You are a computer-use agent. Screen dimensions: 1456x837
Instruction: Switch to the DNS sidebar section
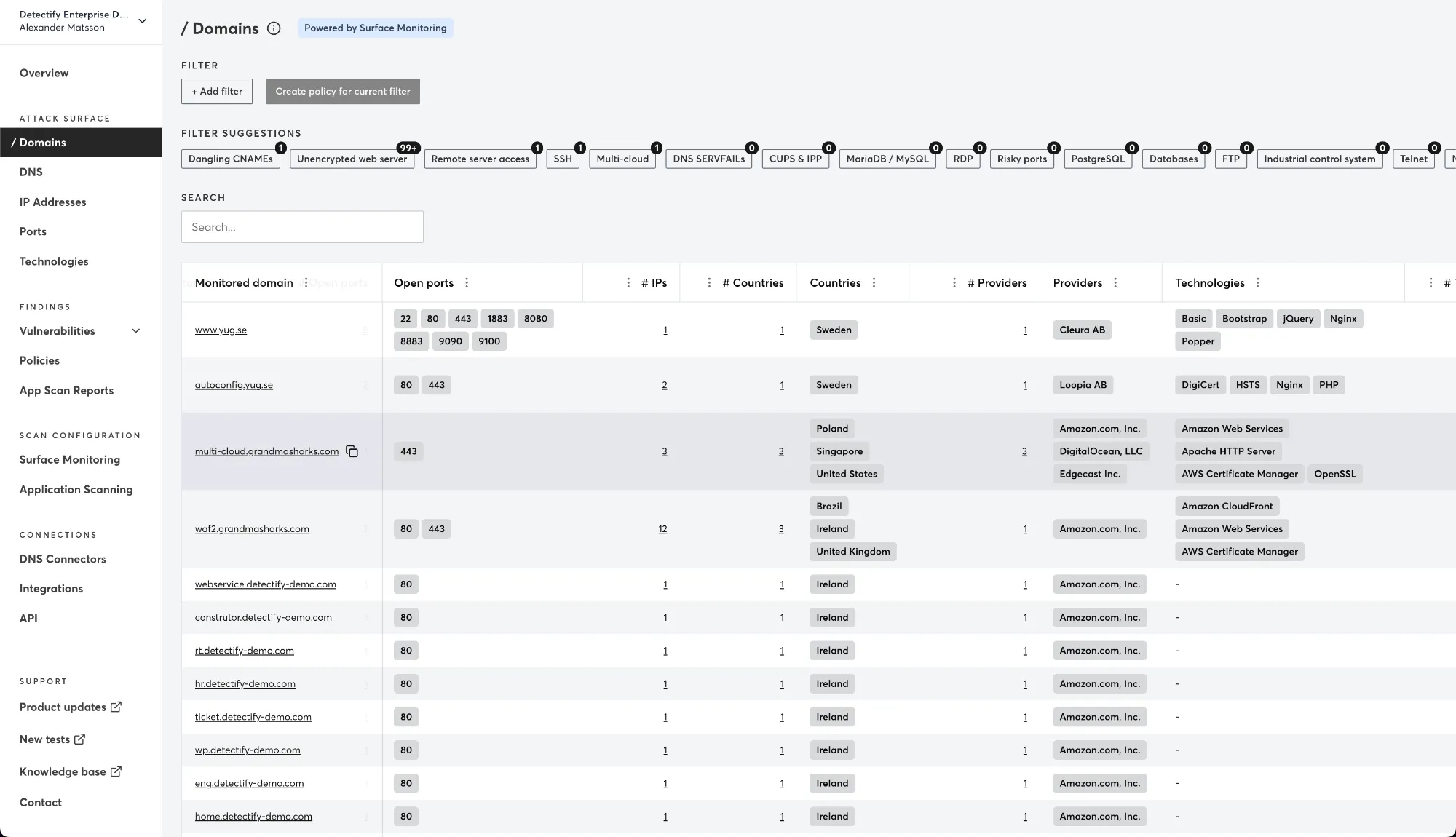click(31, 172)
